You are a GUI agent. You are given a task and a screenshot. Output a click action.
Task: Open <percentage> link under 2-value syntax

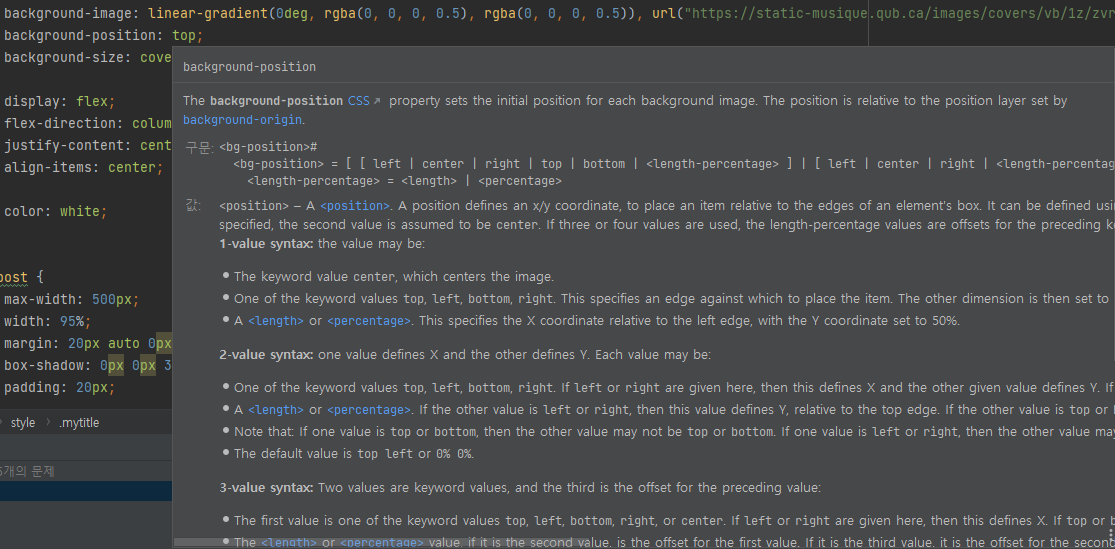pyautogui.click(x=368, y=410)
